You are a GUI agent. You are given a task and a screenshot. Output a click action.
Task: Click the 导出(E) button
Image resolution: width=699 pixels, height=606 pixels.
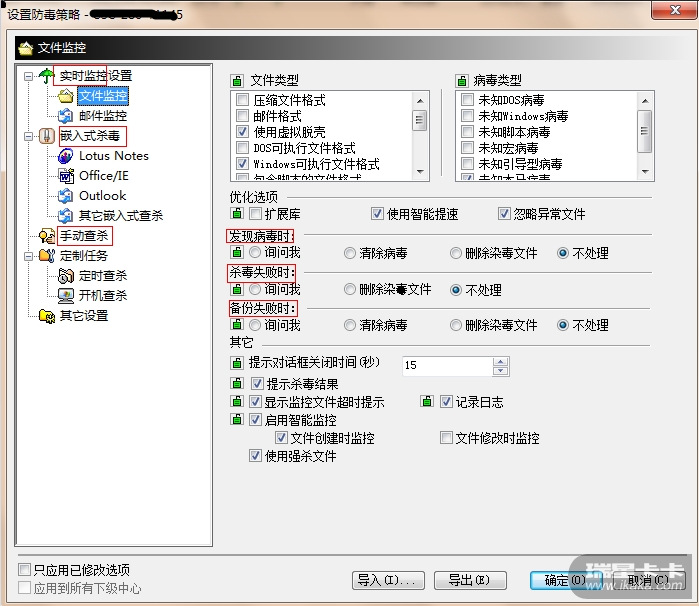pyautogui.click(x=470, y=580)
